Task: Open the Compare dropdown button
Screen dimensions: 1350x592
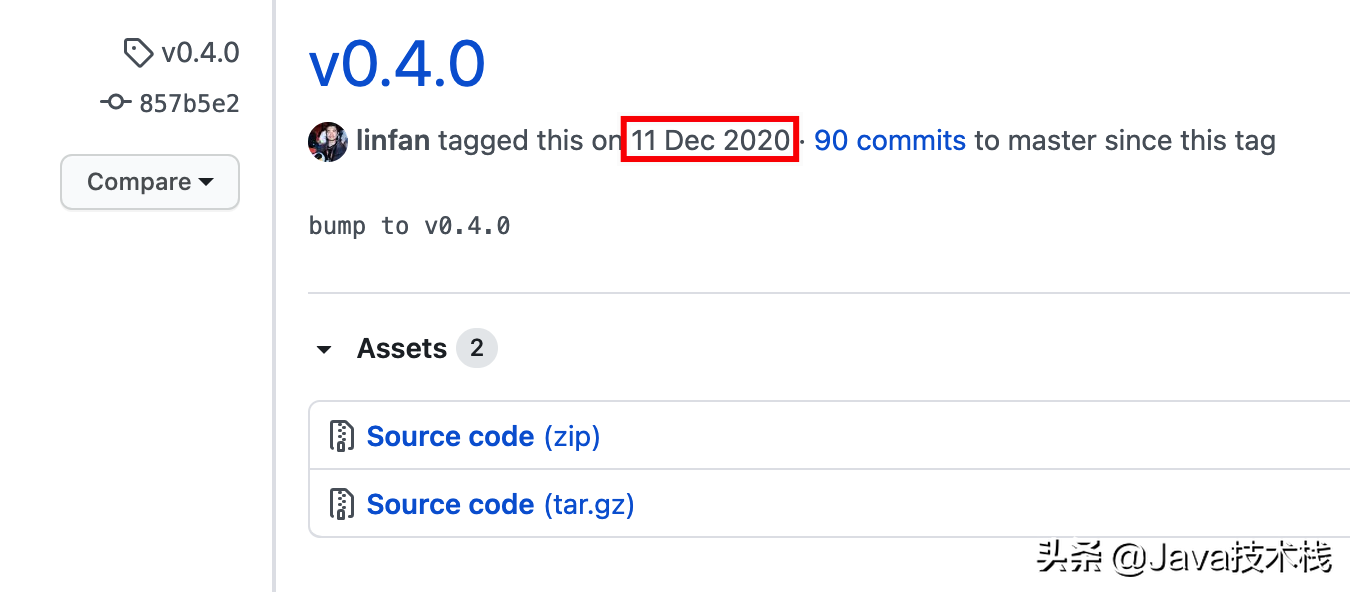Action: (150, 182)
